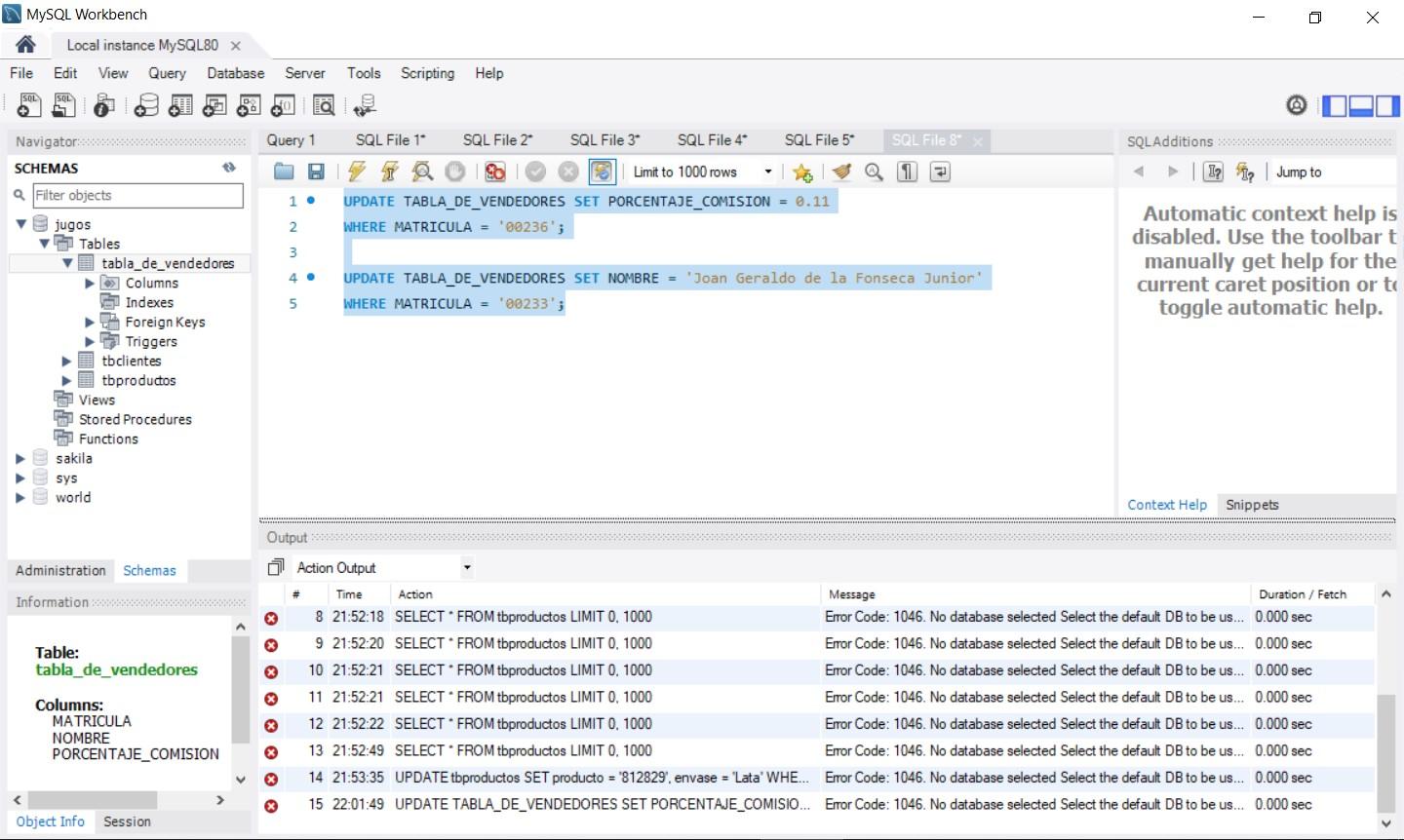Beautify the SQL script with broom icon
Image resolution: width=1404 pixels, height=840 pixels.
(x=842, y=172)
